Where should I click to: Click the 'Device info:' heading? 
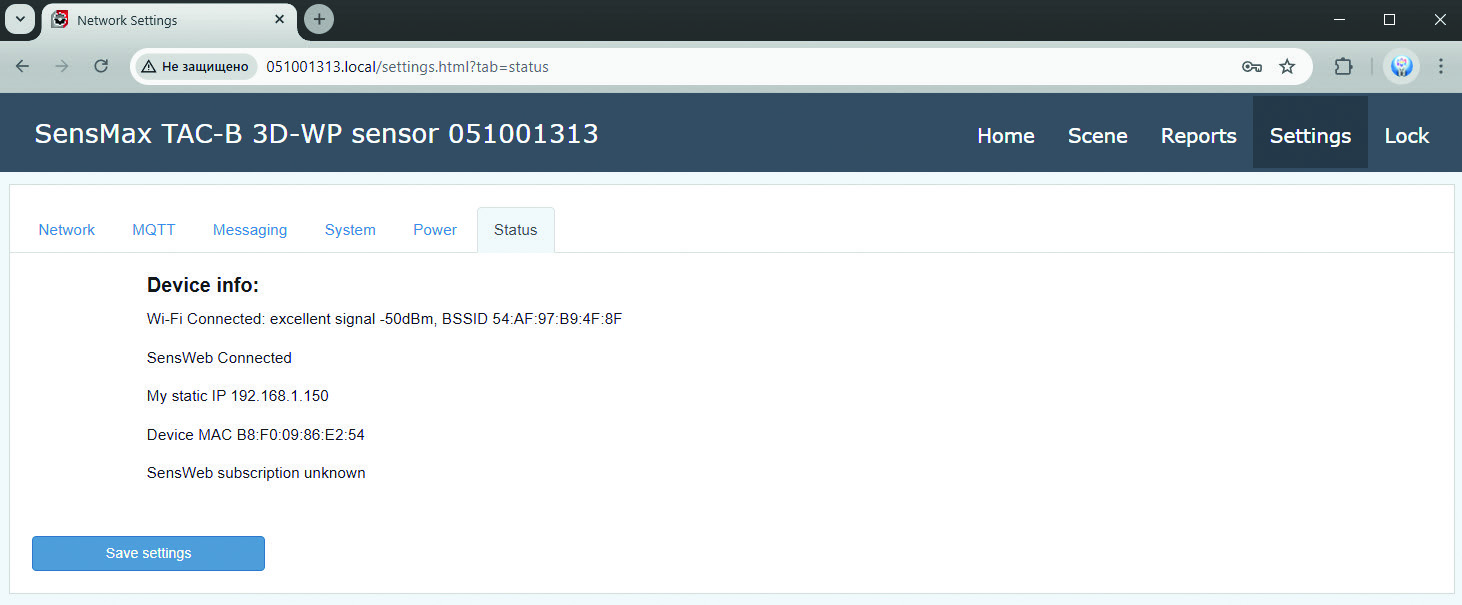[x=203, y=286]
